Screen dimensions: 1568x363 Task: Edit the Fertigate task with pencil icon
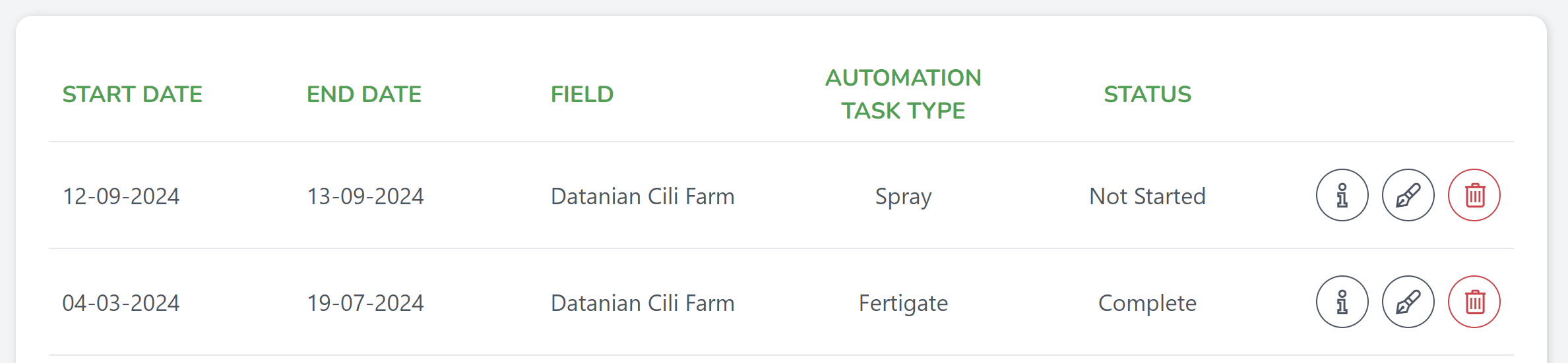1408,302
